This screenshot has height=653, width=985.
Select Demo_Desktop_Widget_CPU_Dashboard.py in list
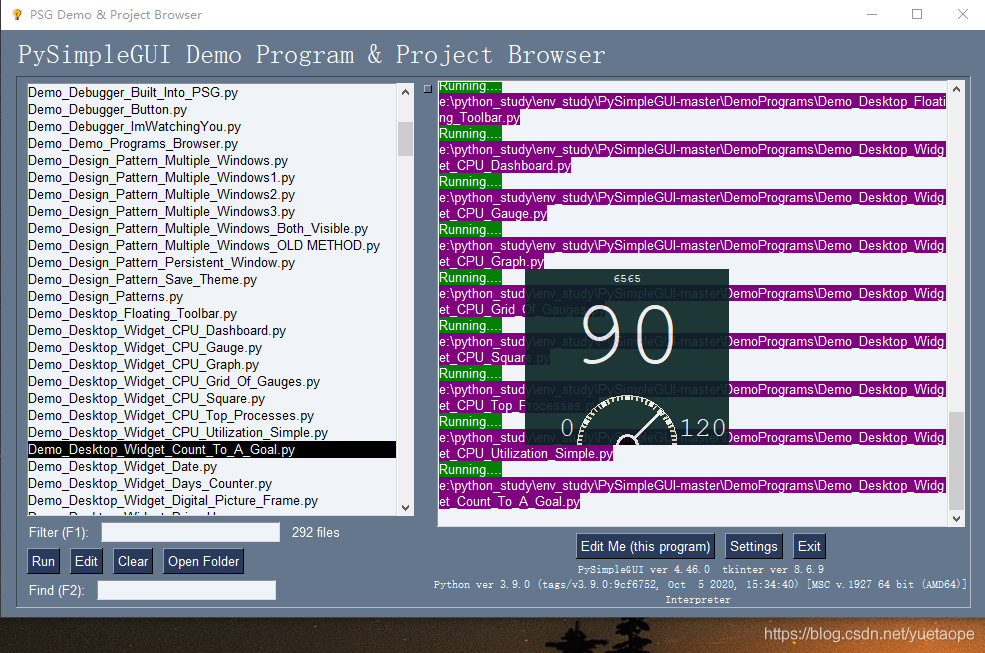coord(212,330)
